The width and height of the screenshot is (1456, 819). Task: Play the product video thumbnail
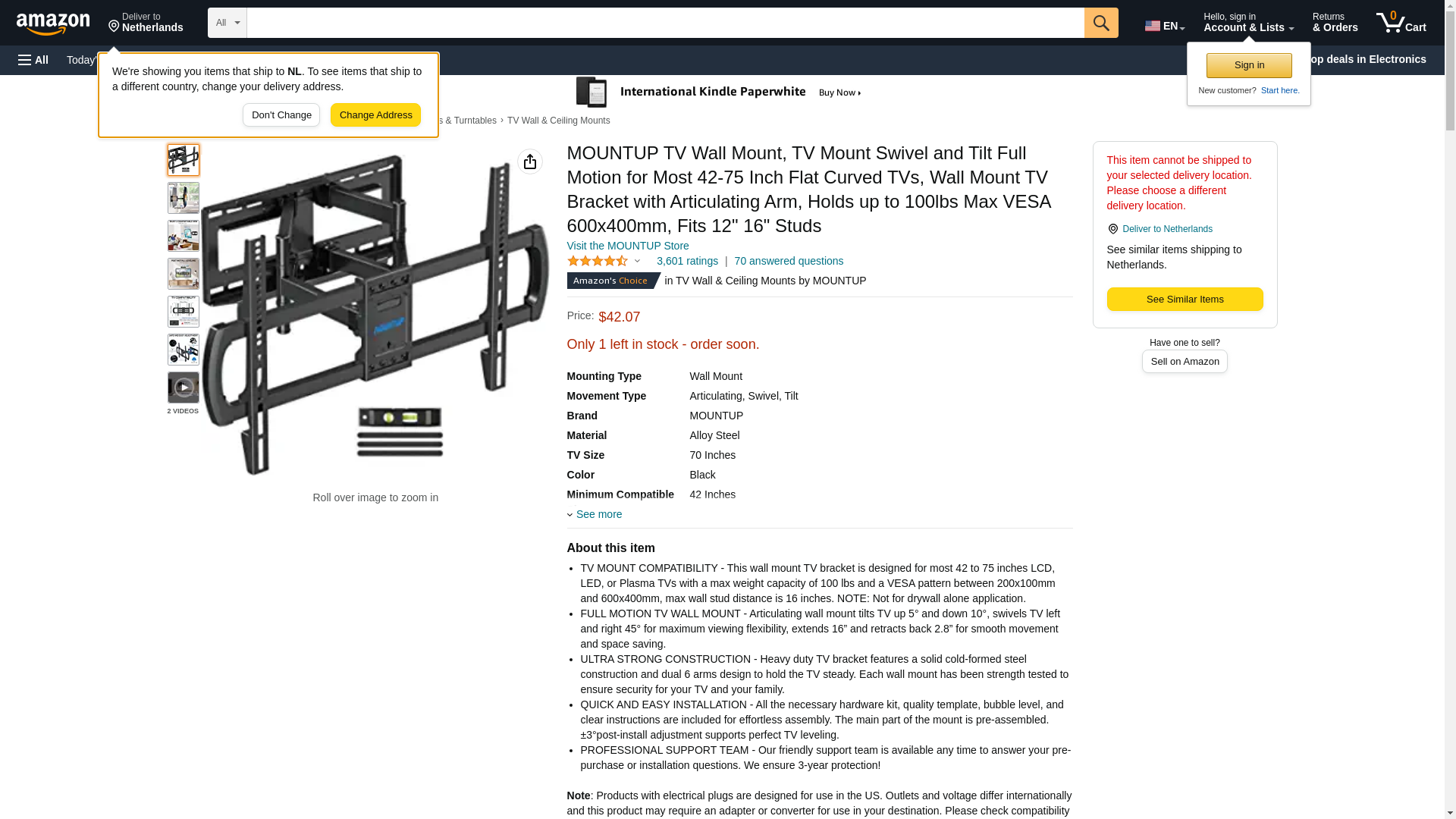pyautogui.click(x=184, y=388)
